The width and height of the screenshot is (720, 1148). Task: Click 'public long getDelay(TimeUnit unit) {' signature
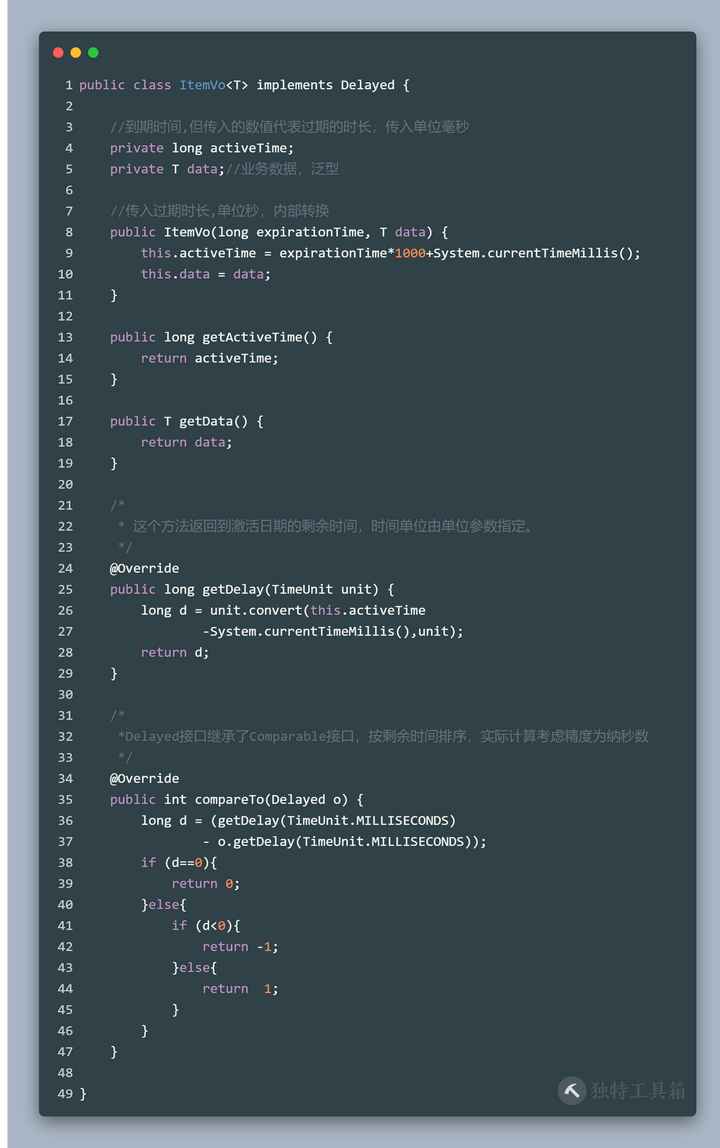pyautogui.click(x=252, y=589)
